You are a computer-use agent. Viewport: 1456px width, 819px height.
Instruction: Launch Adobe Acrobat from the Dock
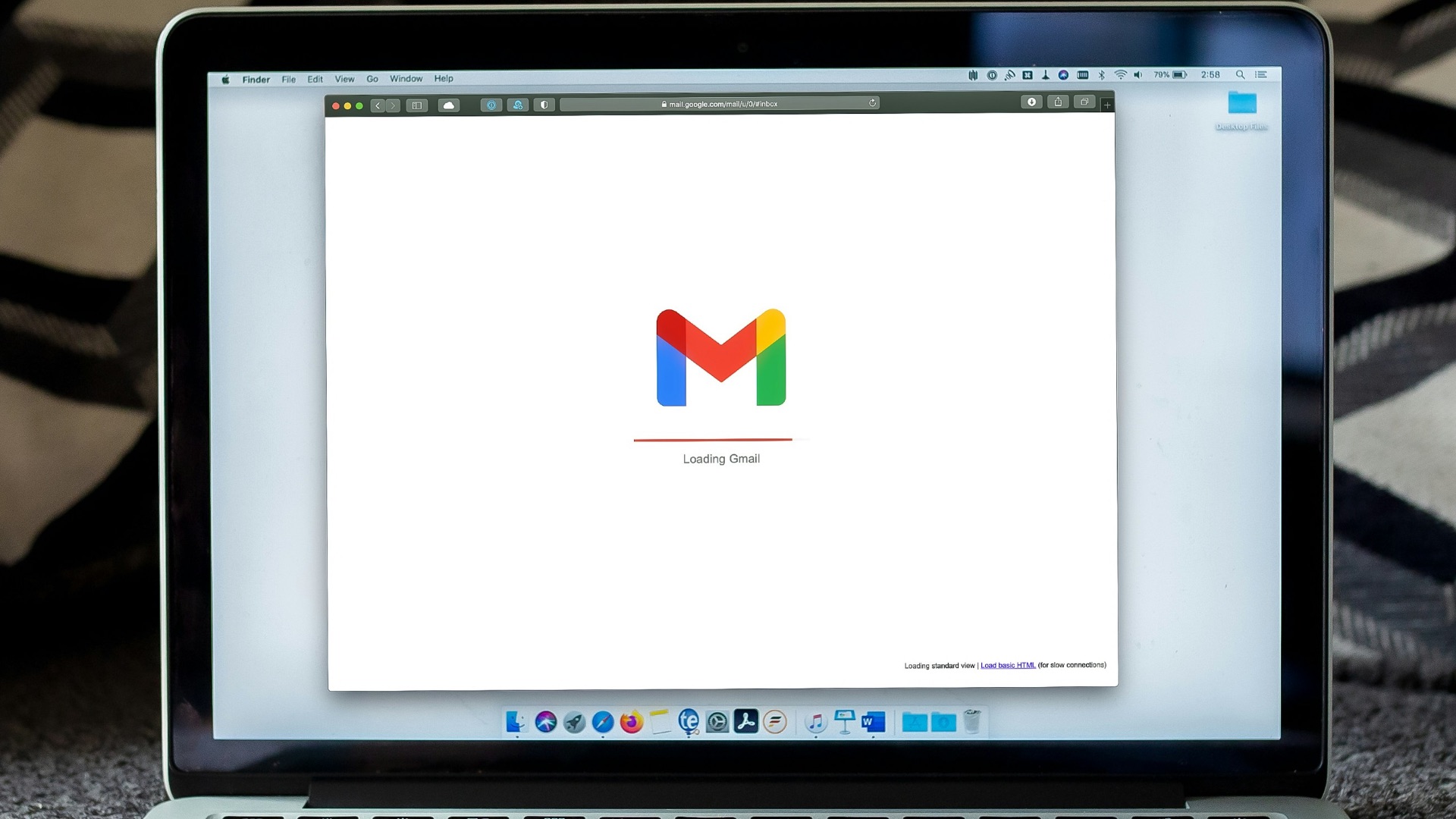point(745,721)
